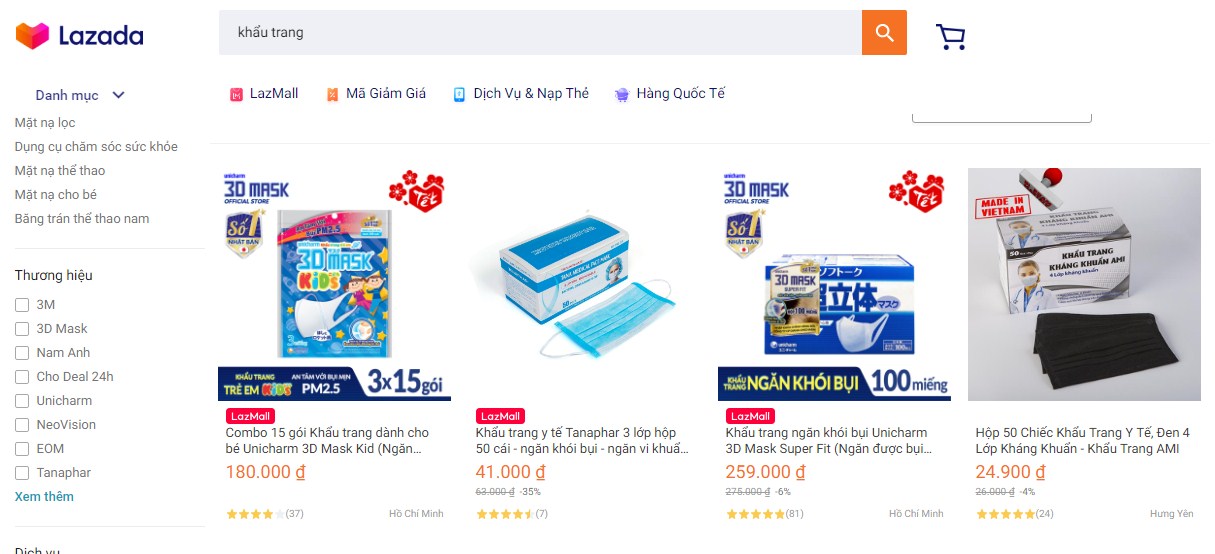Image resolution: width=1215 pixels, height=554 pixels.
Task: Click the star rating of Unicharm Super Fit
Action: (x=755, y=514)
